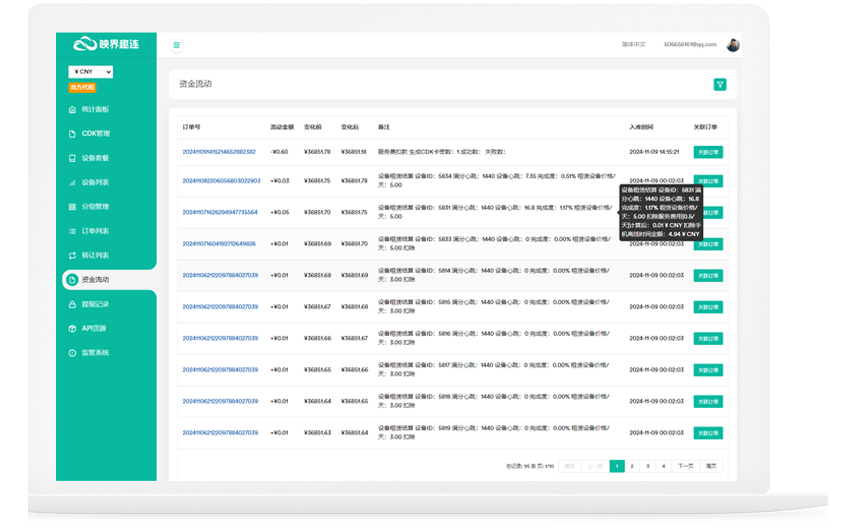Viewport: 857px width, 528px height.
Task: Click the hamburger menu collapse icon
Action: click(x=177, y=45)
